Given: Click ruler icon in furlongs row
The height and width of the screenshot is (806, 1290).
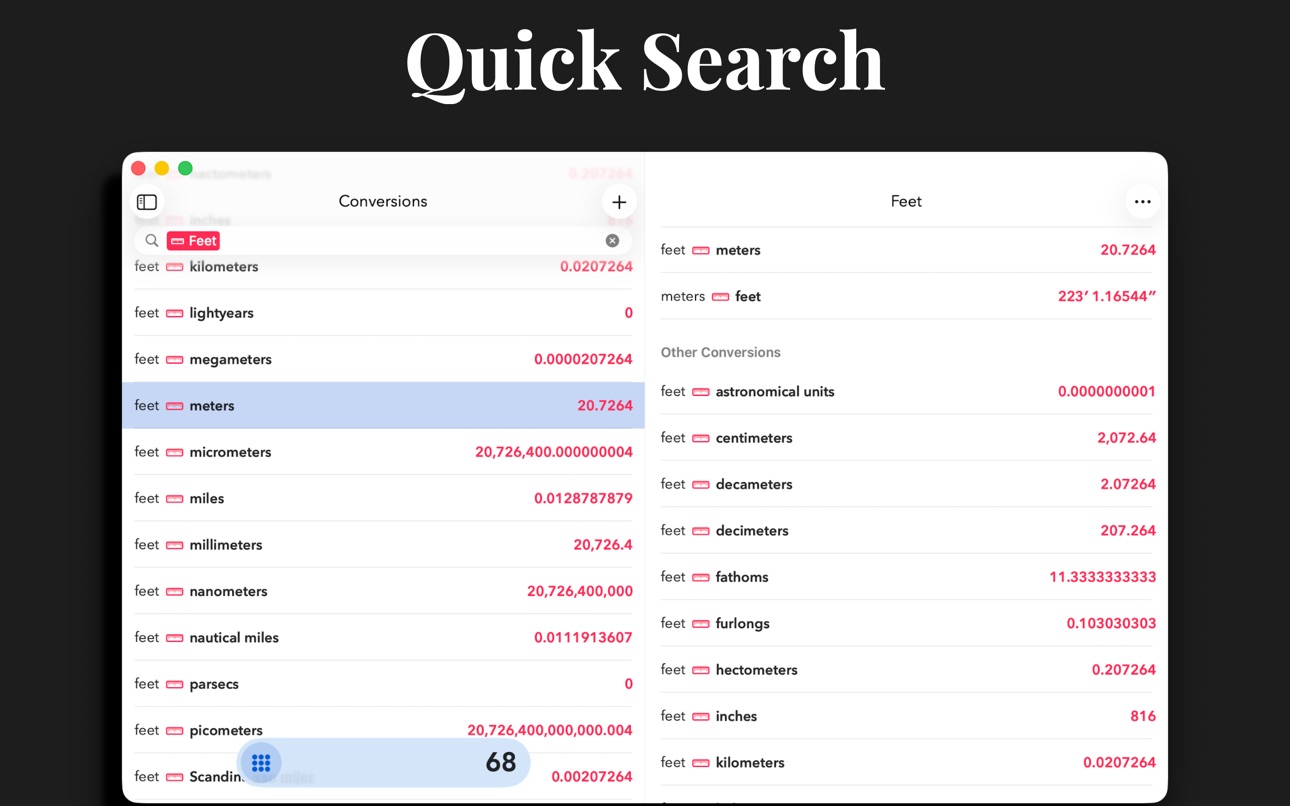Looking at the screenshot, I should 701,623.
